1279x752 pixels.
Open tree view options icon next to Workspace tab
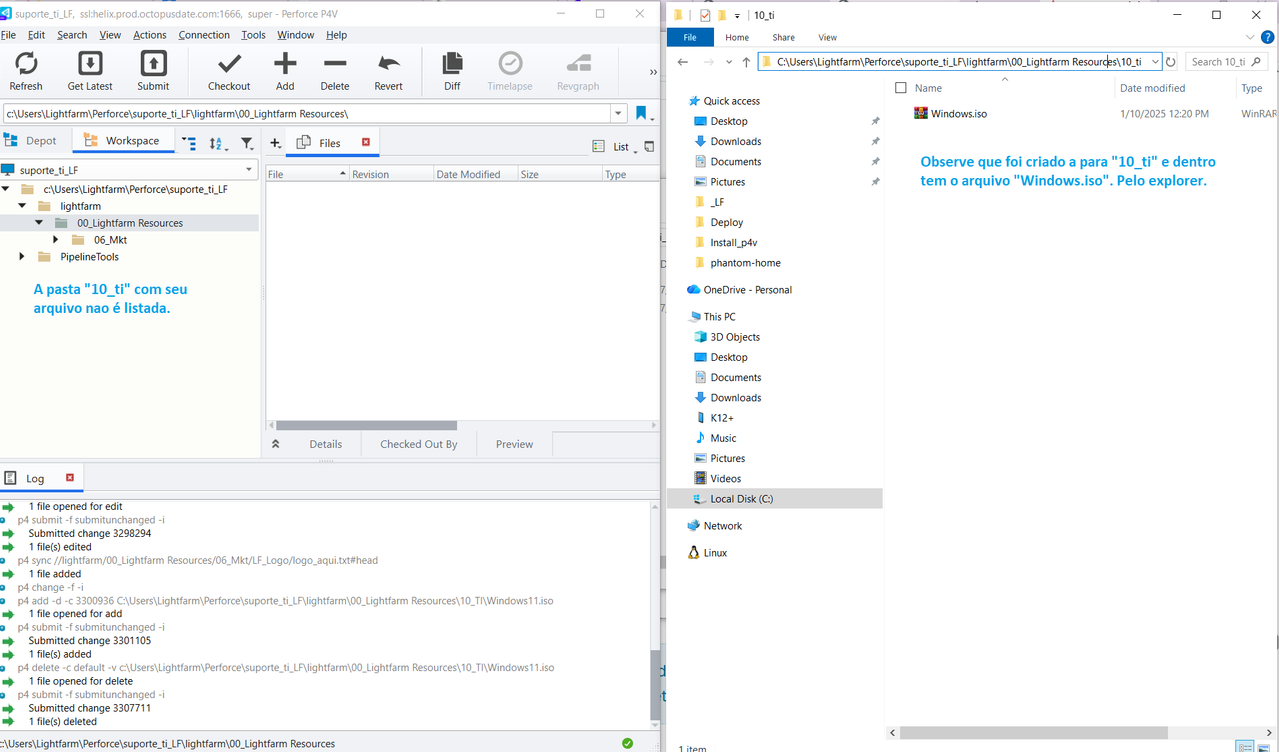pyautogui.click(x=190, y=144)
